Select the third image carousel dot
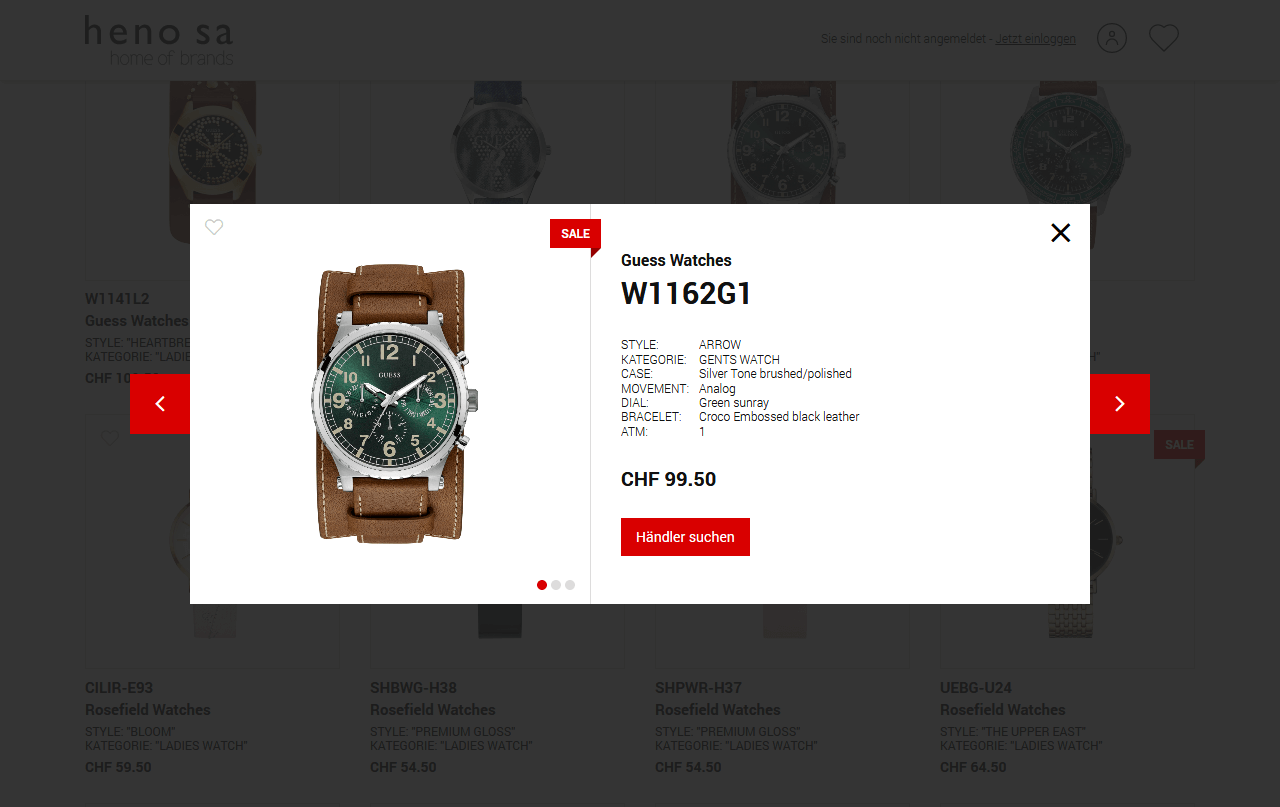This screenshot has height=807, width=1280. coord(570,585)
